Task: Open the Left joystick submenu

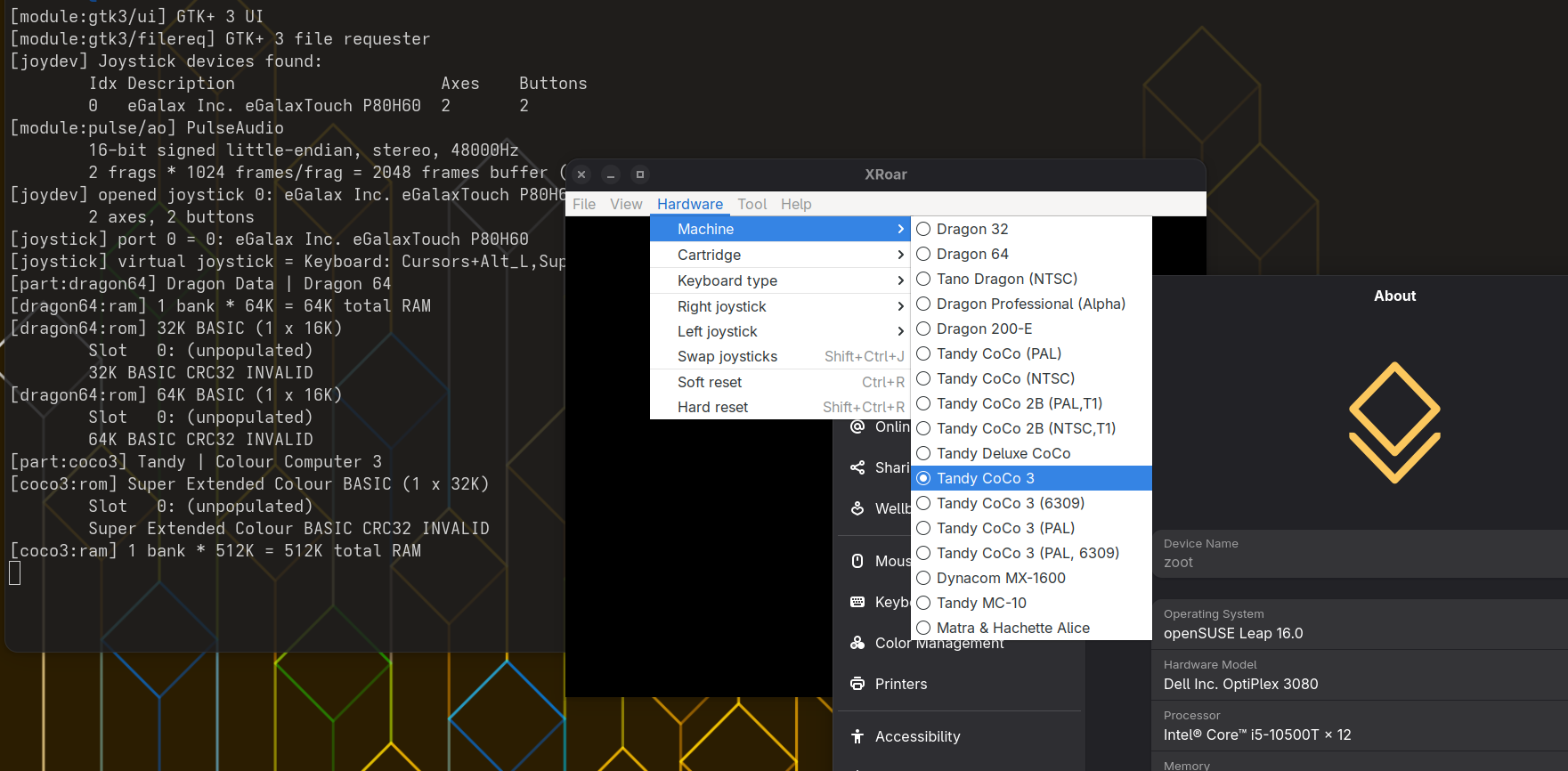Action: [780, 331]
